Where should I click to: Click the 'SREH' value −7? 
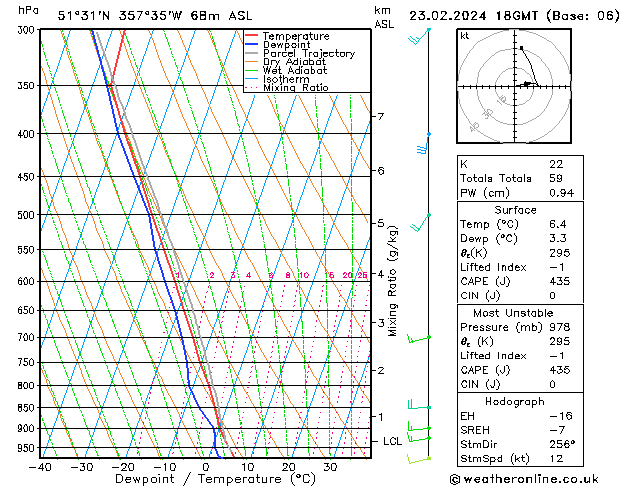[557, 430]
